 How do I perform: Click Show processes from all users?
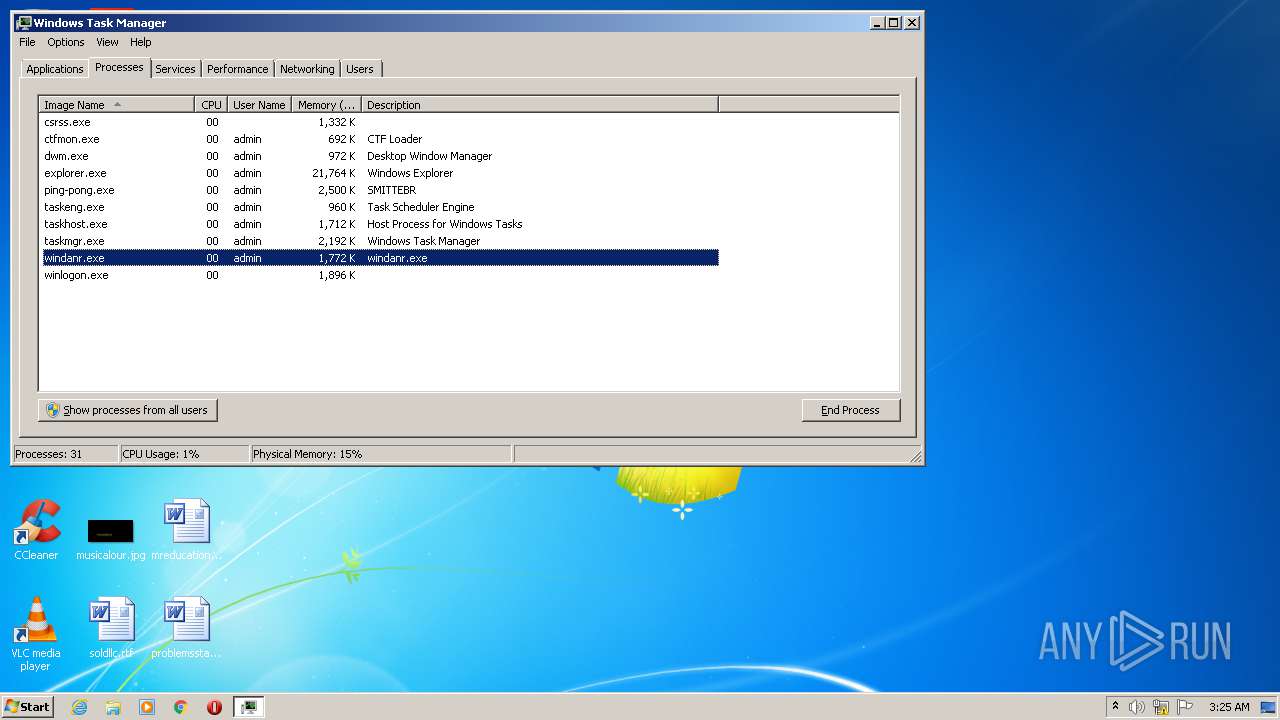point(128,410)
